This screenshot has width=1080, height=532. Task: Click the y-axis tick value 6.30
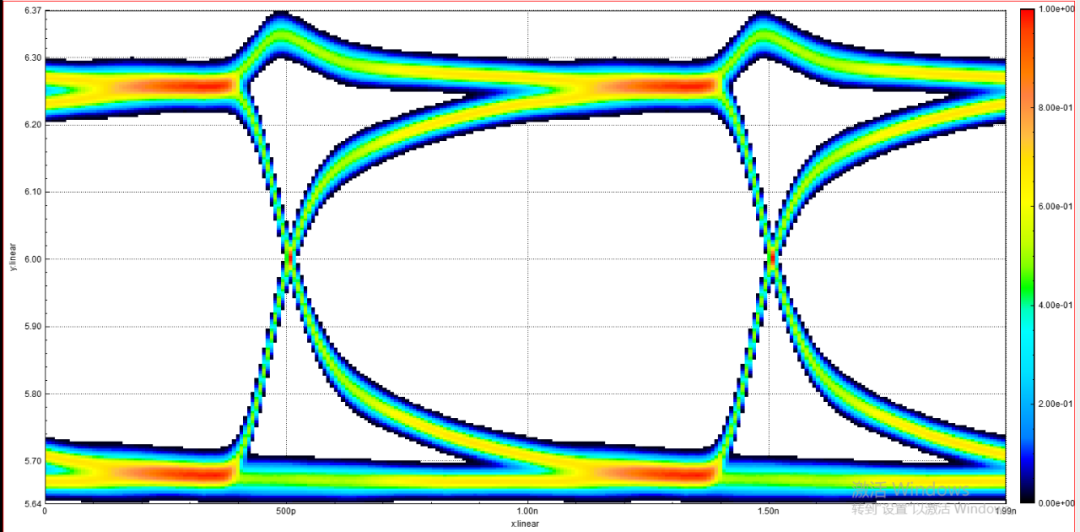coord(34,59)
